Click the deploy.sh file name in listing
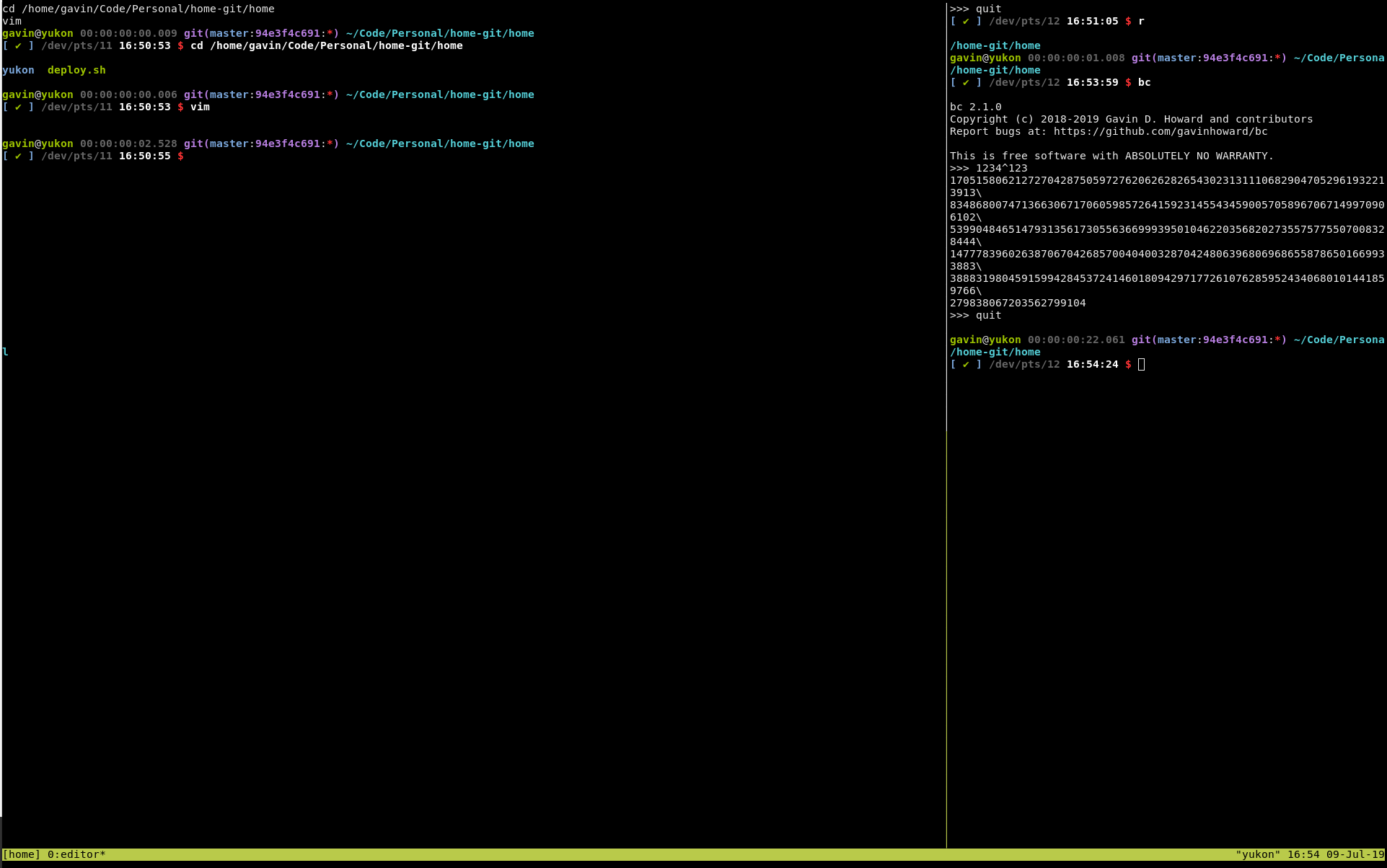The width and height of the screenshot is (1387, 868). pos(76,70)
